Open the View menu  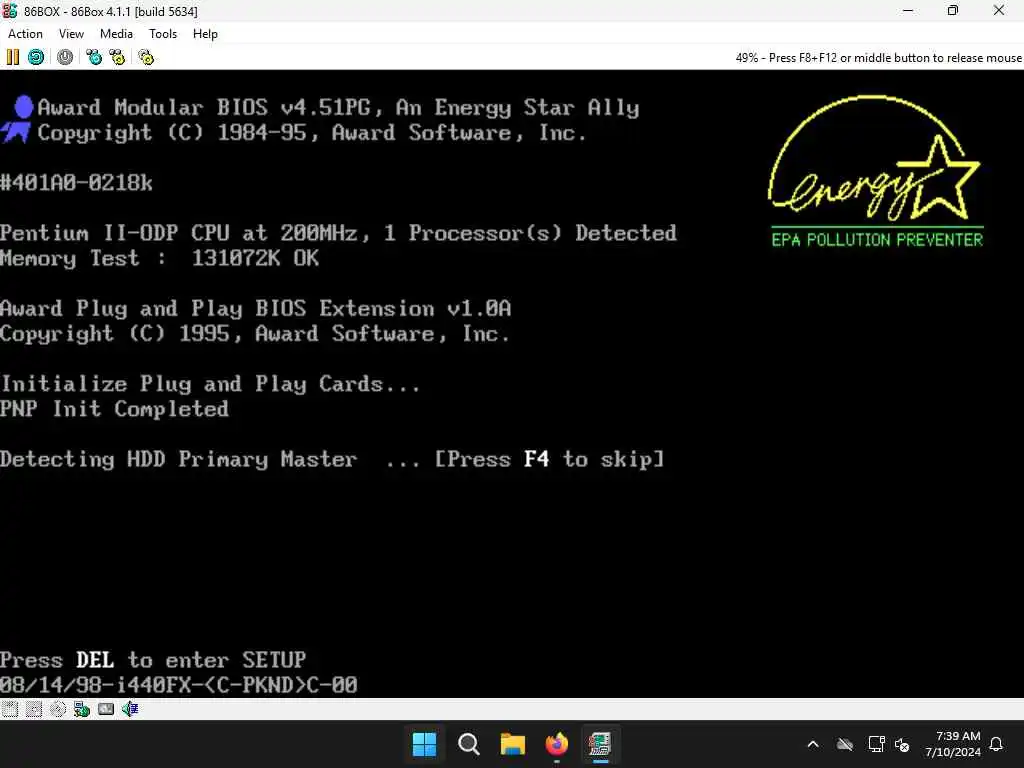click(71, 34)
